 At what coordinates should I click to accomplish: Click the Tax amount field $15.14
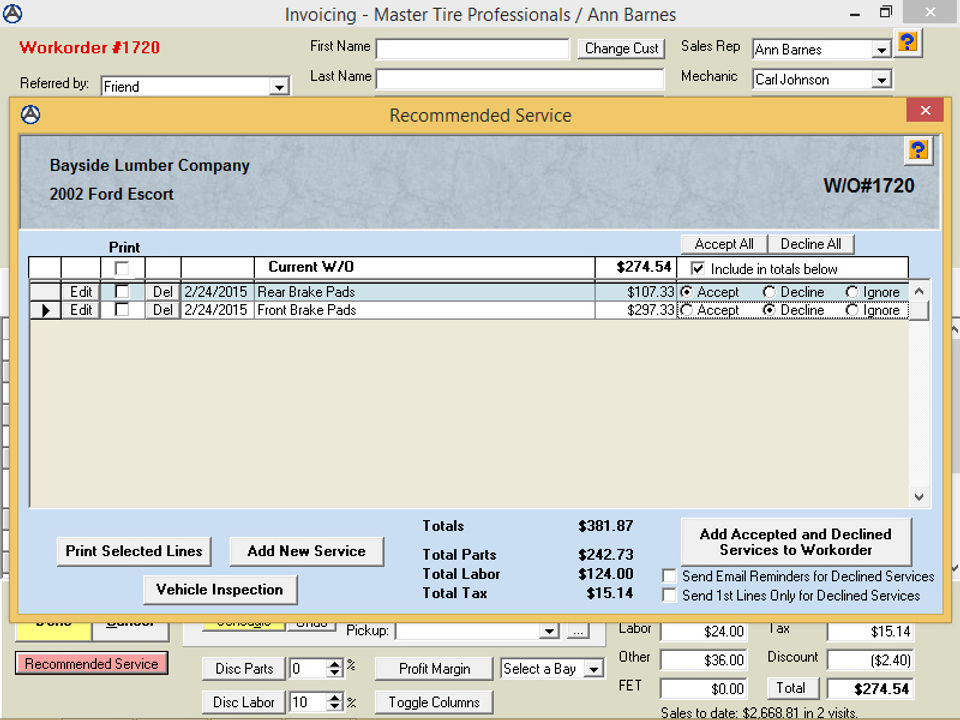(x=870, y=631)
